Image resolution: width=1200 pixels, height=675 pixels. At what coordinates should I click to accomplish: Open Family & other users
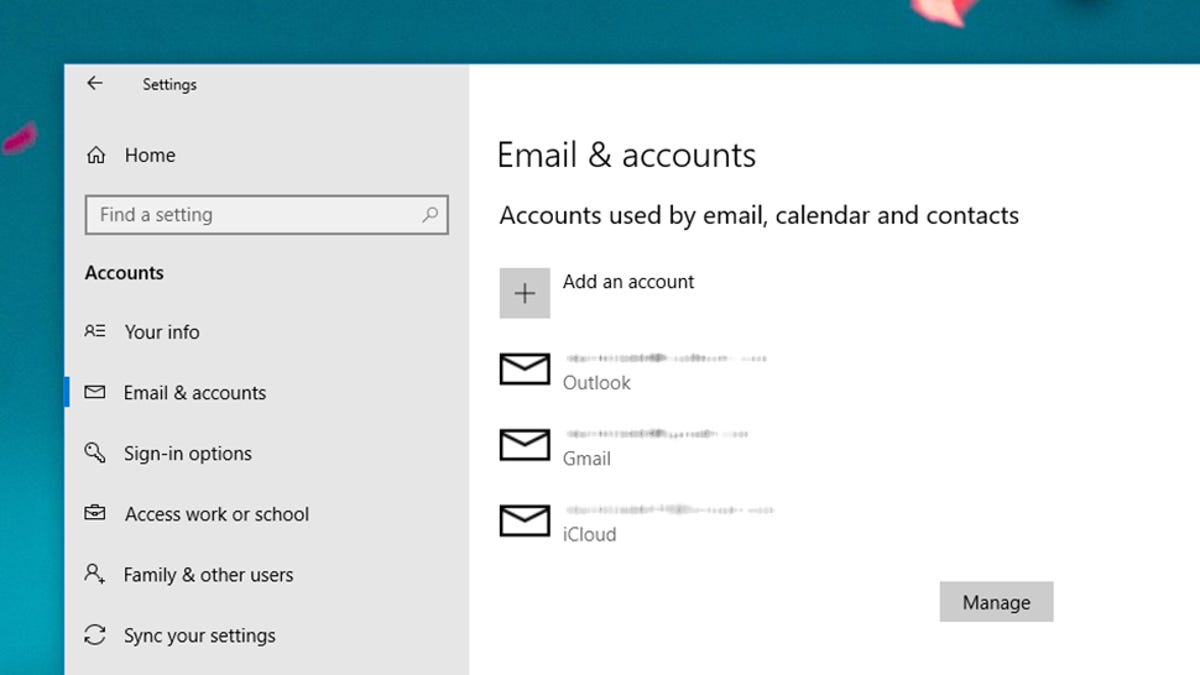tap(208, 575)
